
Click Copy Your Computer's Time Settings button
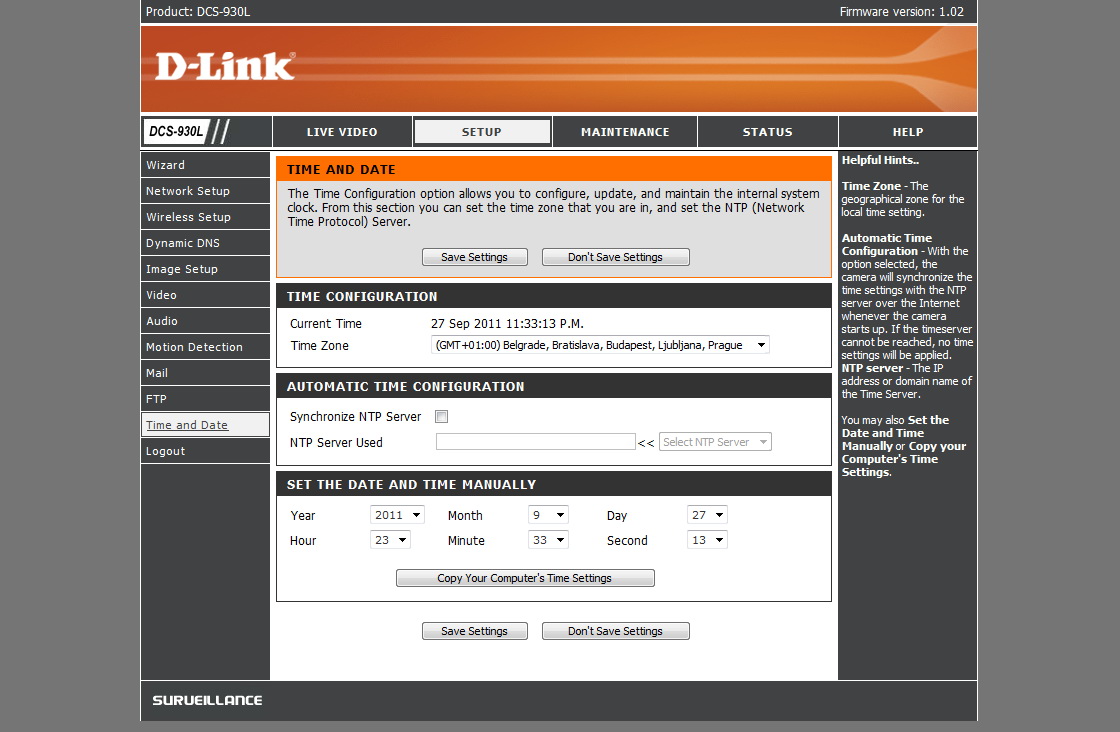tap(525, 578)
